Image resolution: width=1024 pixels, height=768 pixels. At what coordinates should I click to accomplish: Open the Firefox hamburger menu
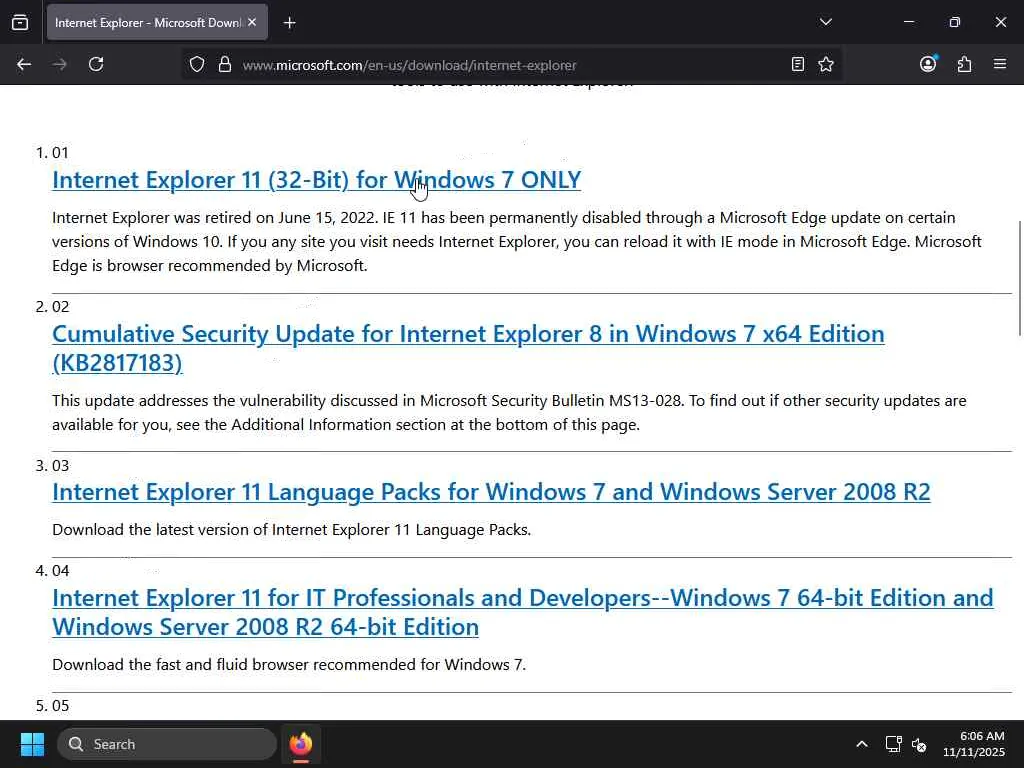(x=1000, y=64)
